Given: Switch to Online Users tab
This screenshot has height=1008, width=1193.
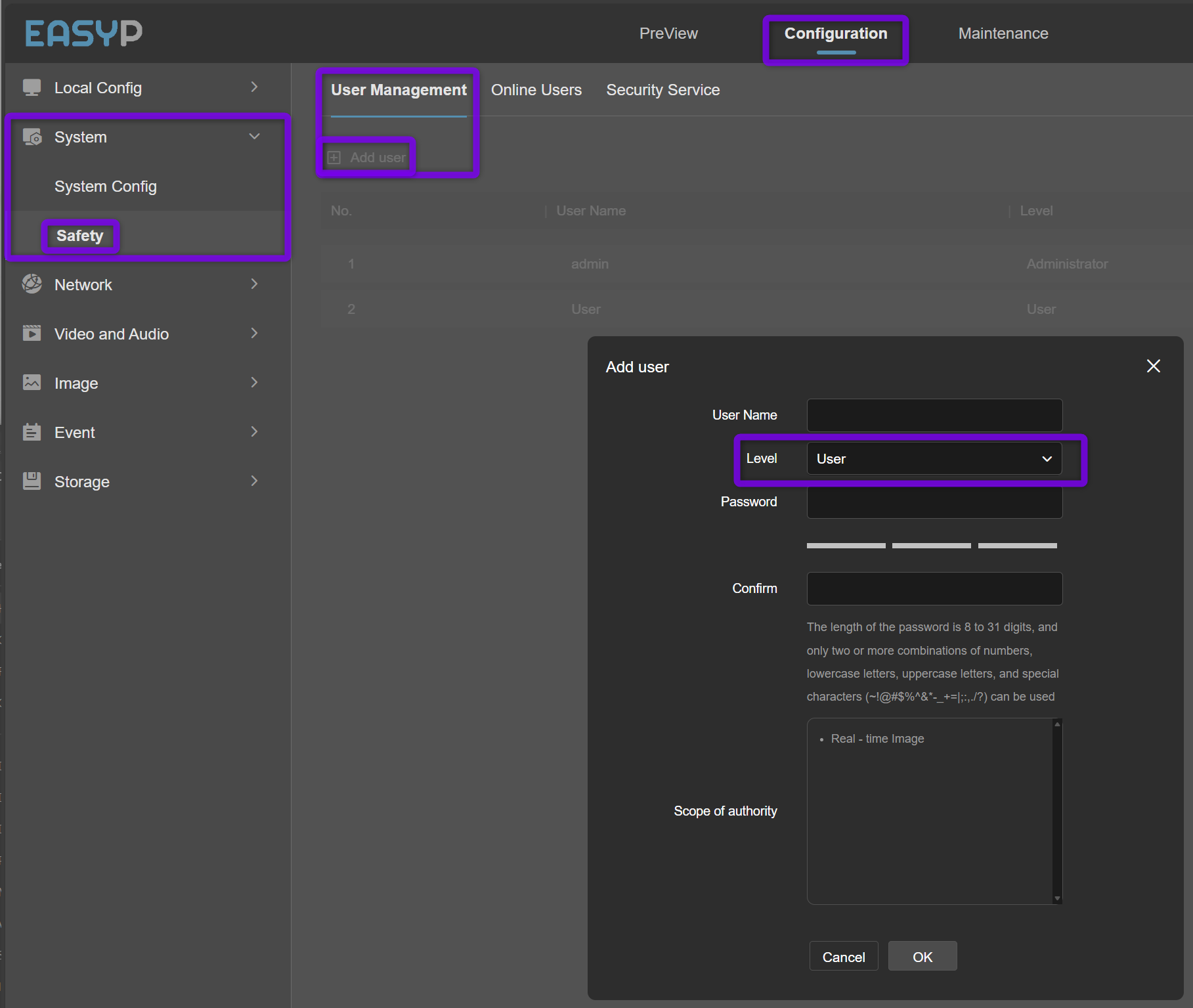Looking at the screenshot, I should [x=536, y=90].
